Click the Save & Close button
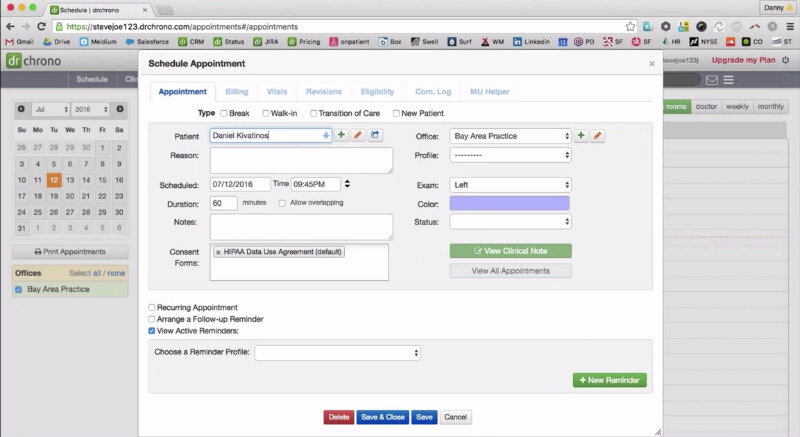 (382, 417)
